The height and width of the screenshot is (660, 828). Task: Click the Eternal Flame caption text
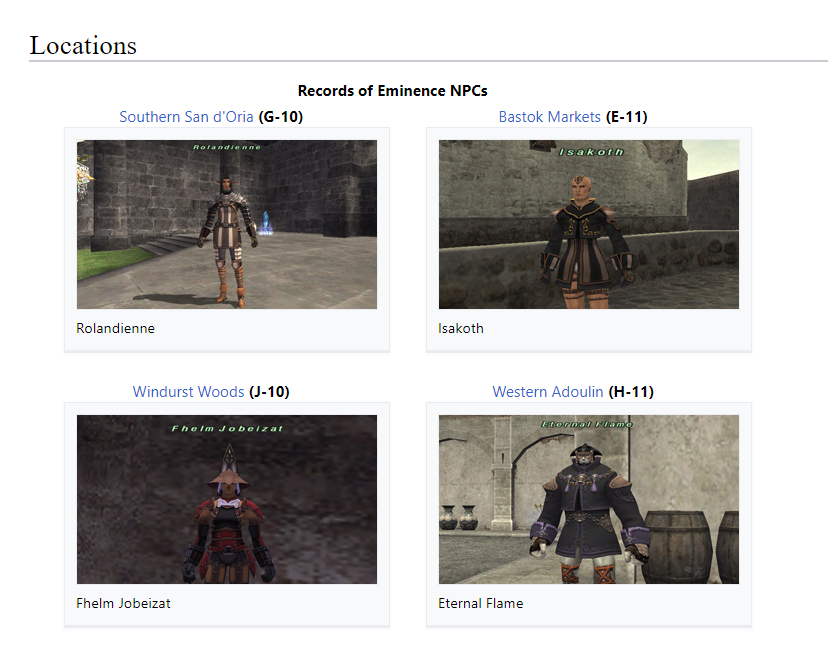click(481, 604)
